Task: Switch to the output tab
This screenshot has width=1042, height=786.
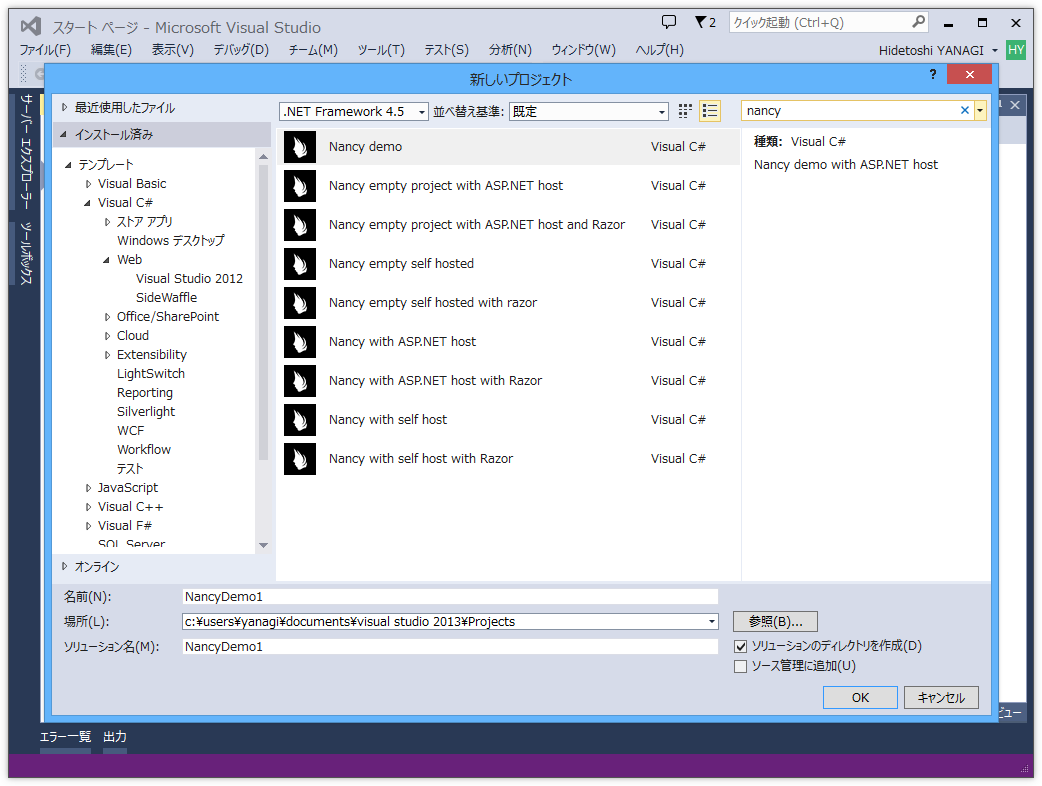Action: coord(115,736)
